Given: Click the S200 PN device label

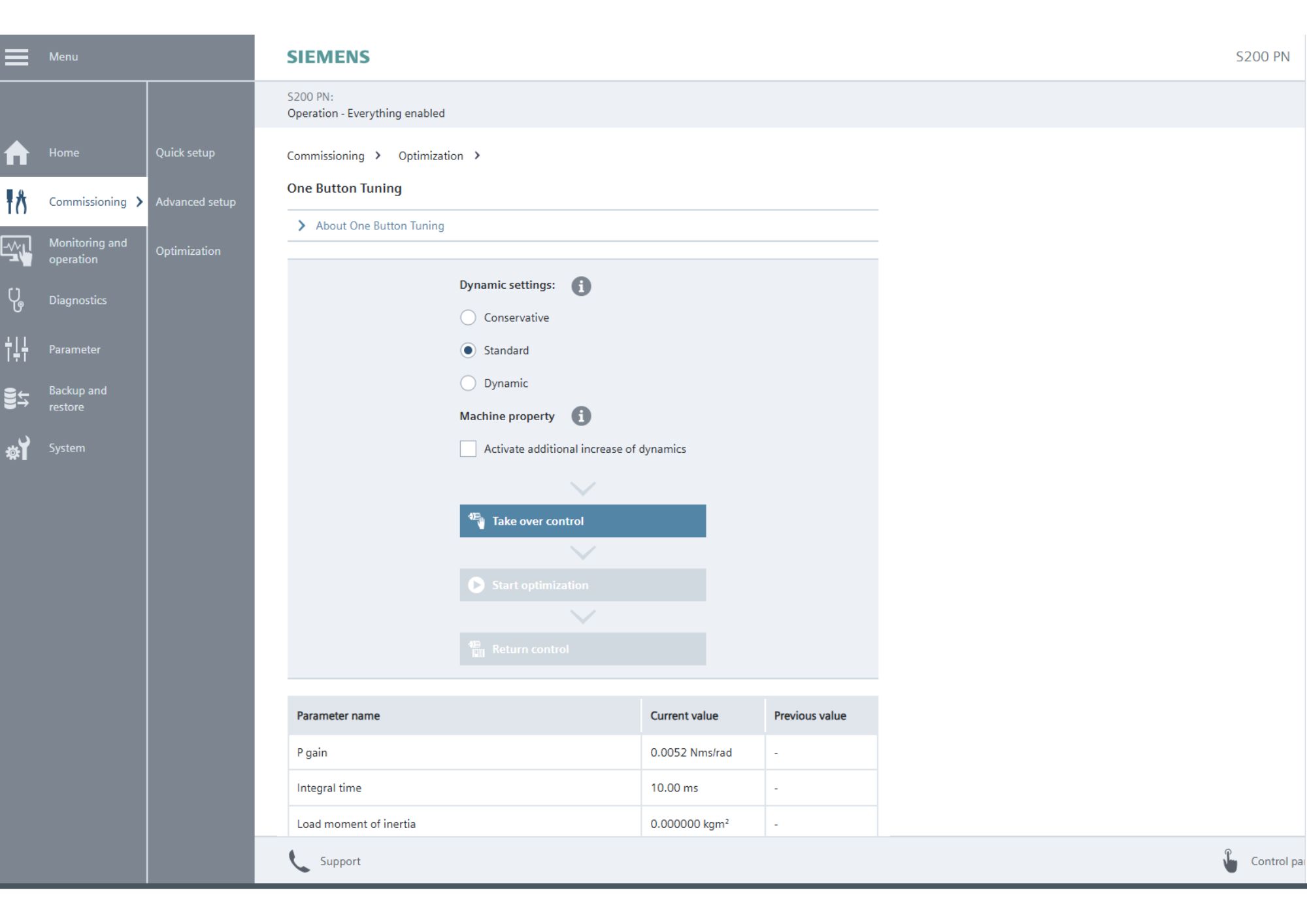Looking at the screenshot, I should point(1263,57).
